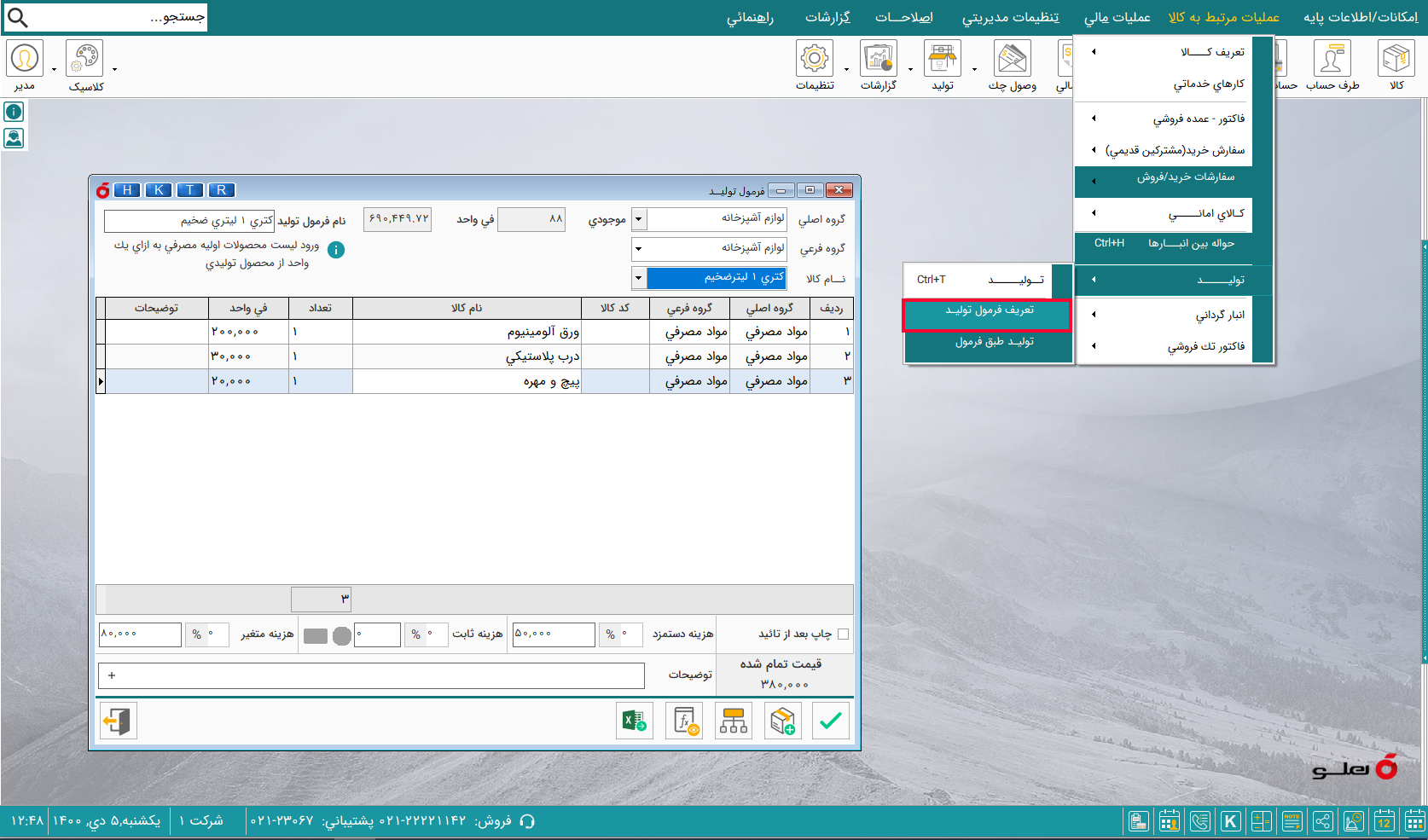Toggle percent button for هزینه دستمزد

pos(610,634)
